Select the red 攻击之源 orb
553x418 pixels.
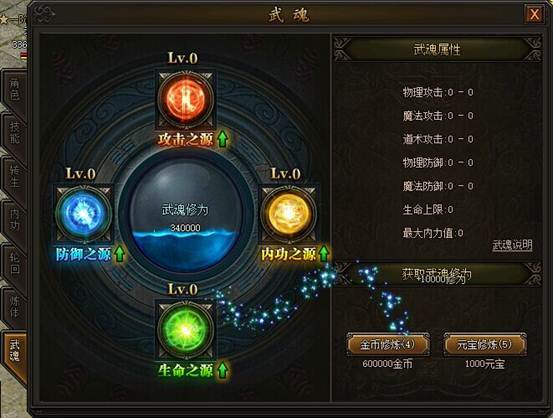(x=185, y=98)
